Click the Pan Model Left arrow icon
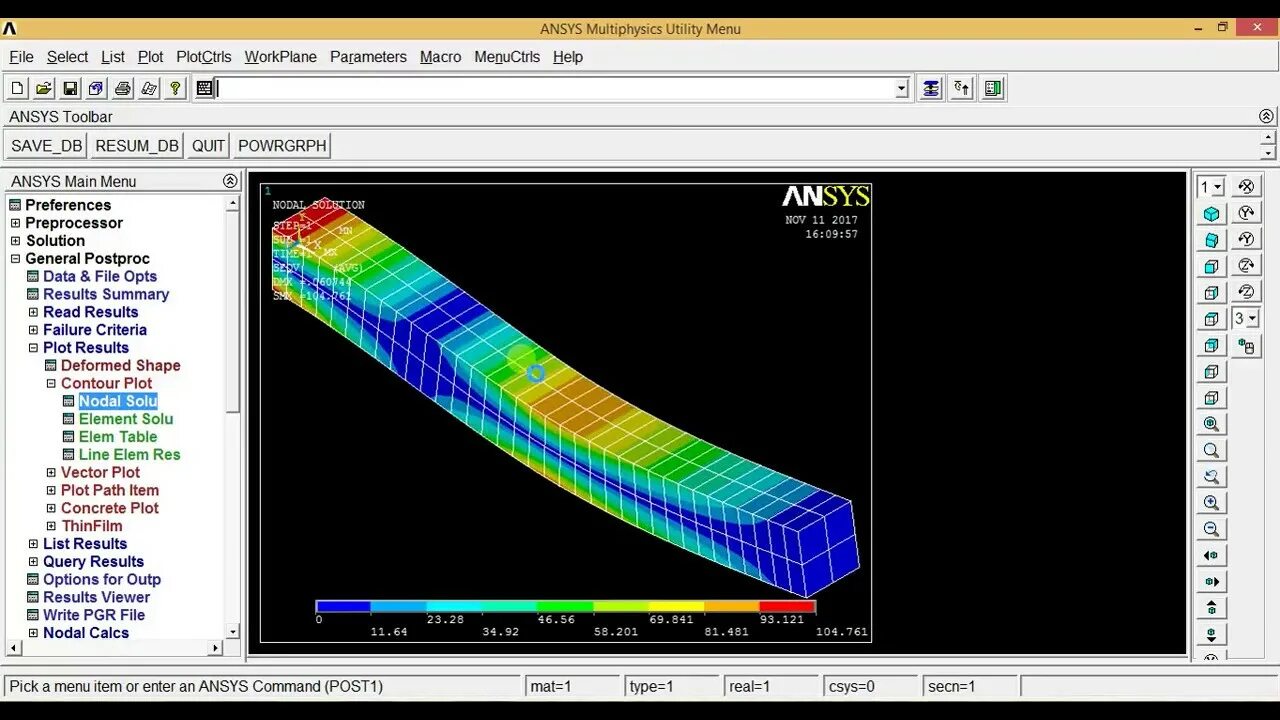Viewport: 1280px width, 720px height. [x=1211, y=555]
